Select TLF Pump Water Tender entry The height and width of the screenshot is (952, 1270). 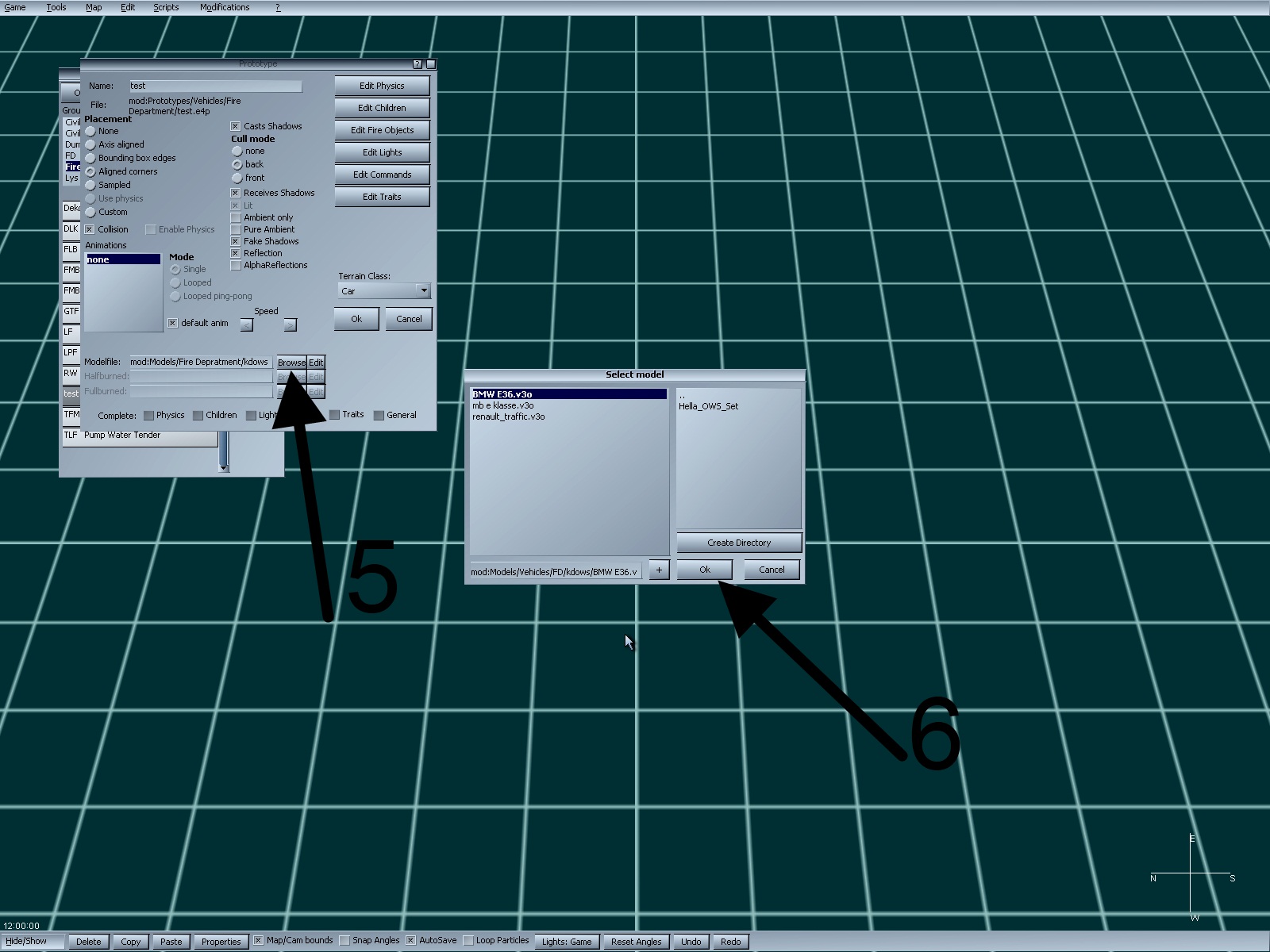coord(140,436)
